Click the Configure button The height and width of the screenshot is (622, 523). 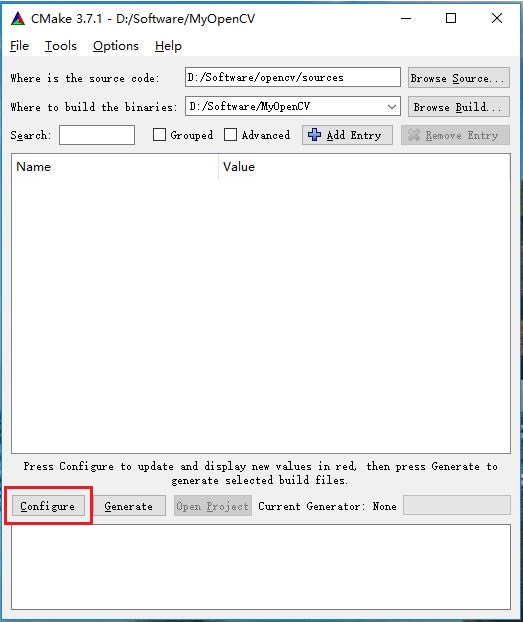(x=48, y=506)
